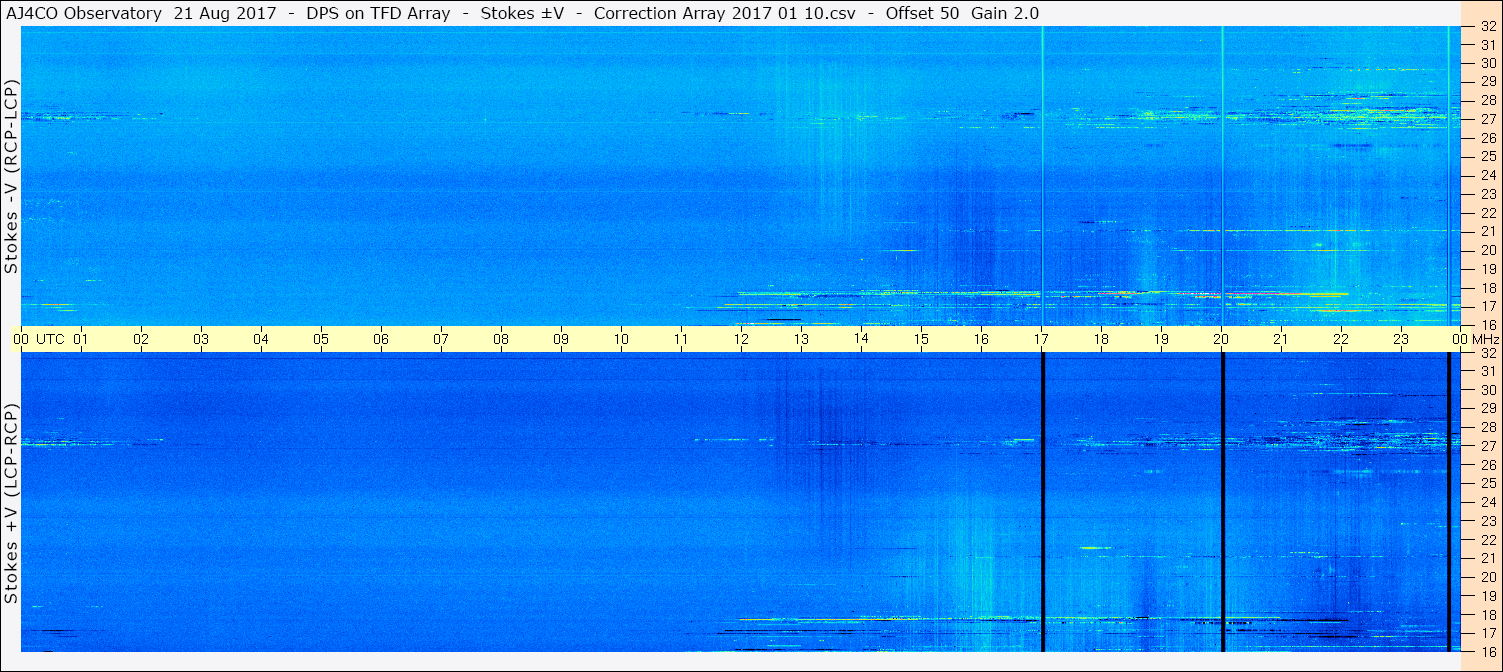Choose the 17 hour tick label
Image resolution: width=1503 pixels, height=672 pixels.
(1041, 340)
